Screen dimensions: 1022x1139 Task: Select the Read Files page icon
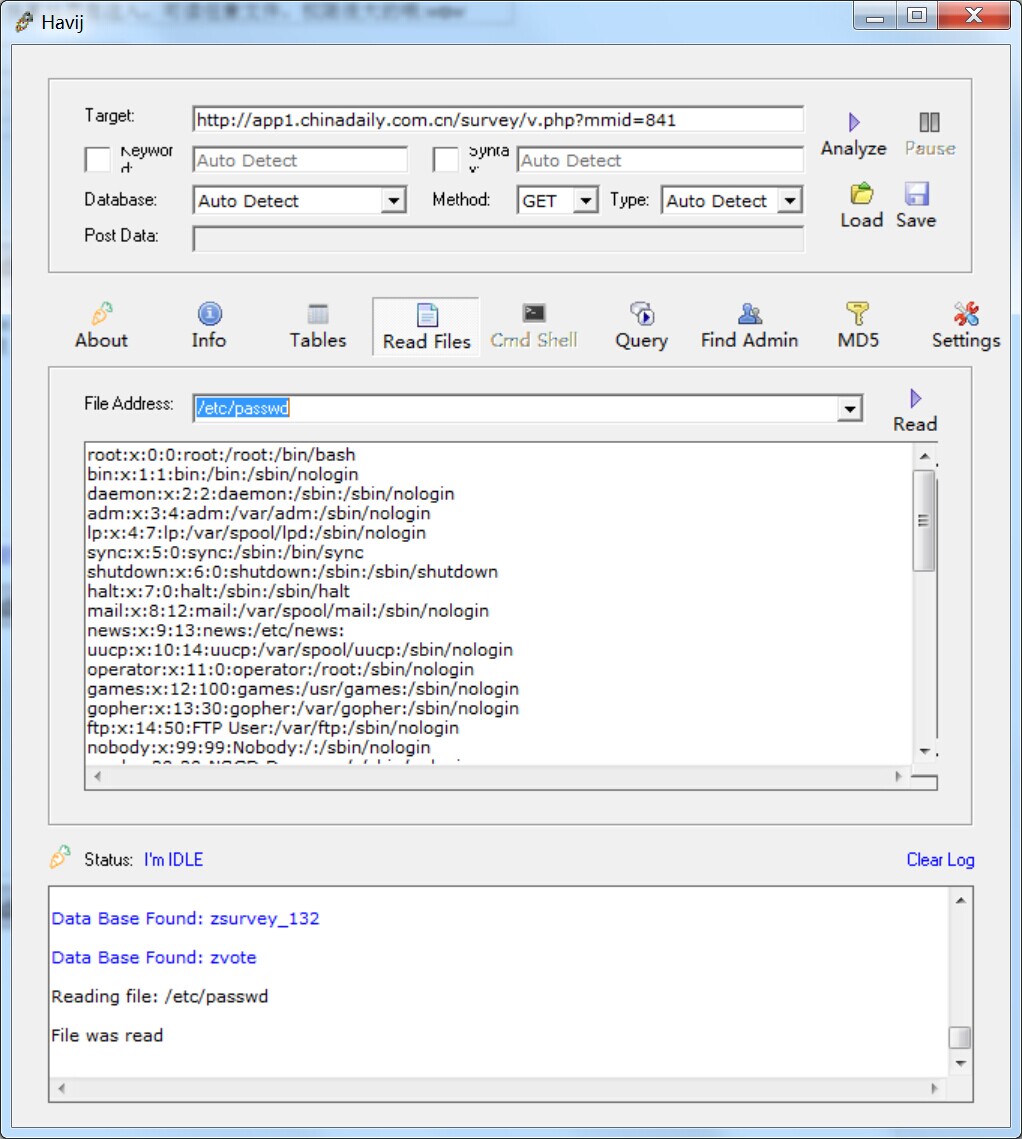point(427,315)
